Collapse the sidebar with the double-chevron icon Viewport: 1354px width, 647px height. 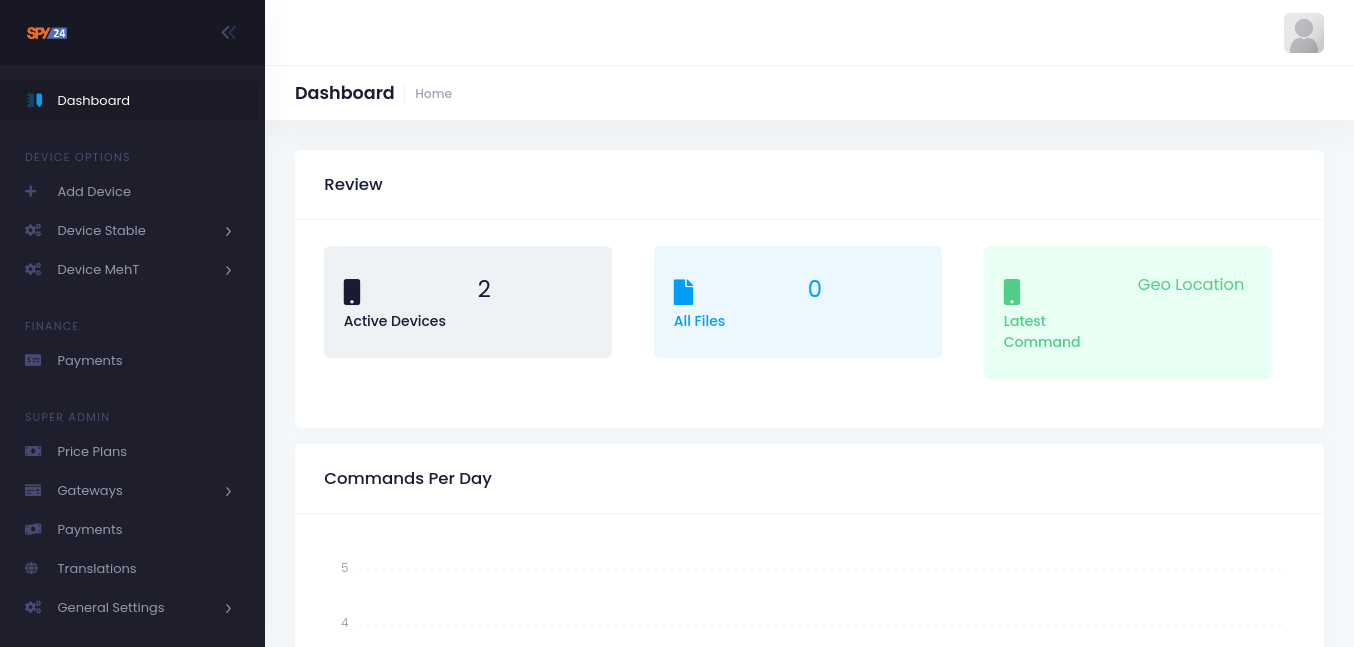(229, 32)
